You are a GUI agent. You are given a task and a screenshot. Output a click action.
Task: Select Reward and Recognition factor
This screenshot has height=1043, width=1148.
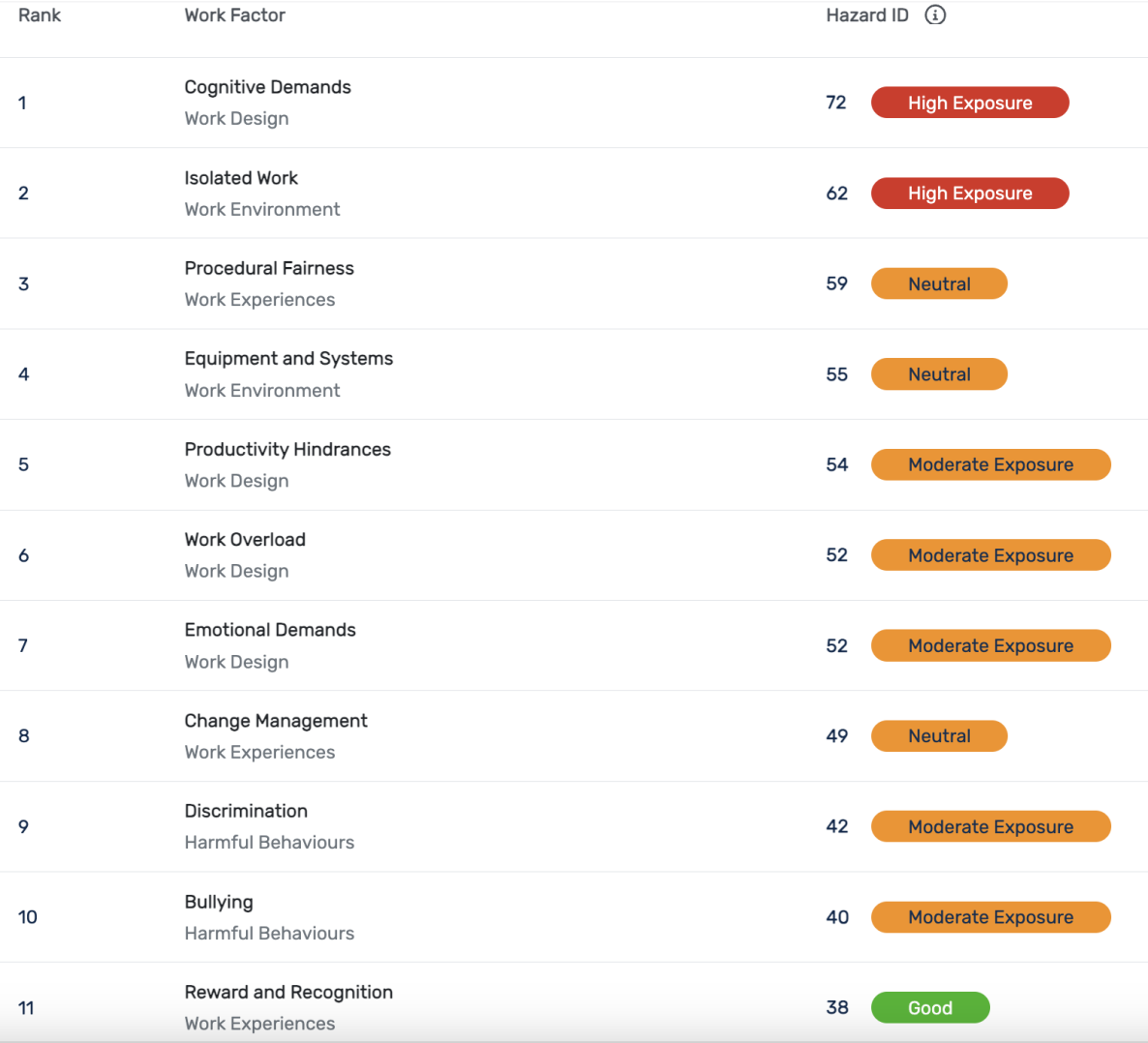(x=288, y=992)
